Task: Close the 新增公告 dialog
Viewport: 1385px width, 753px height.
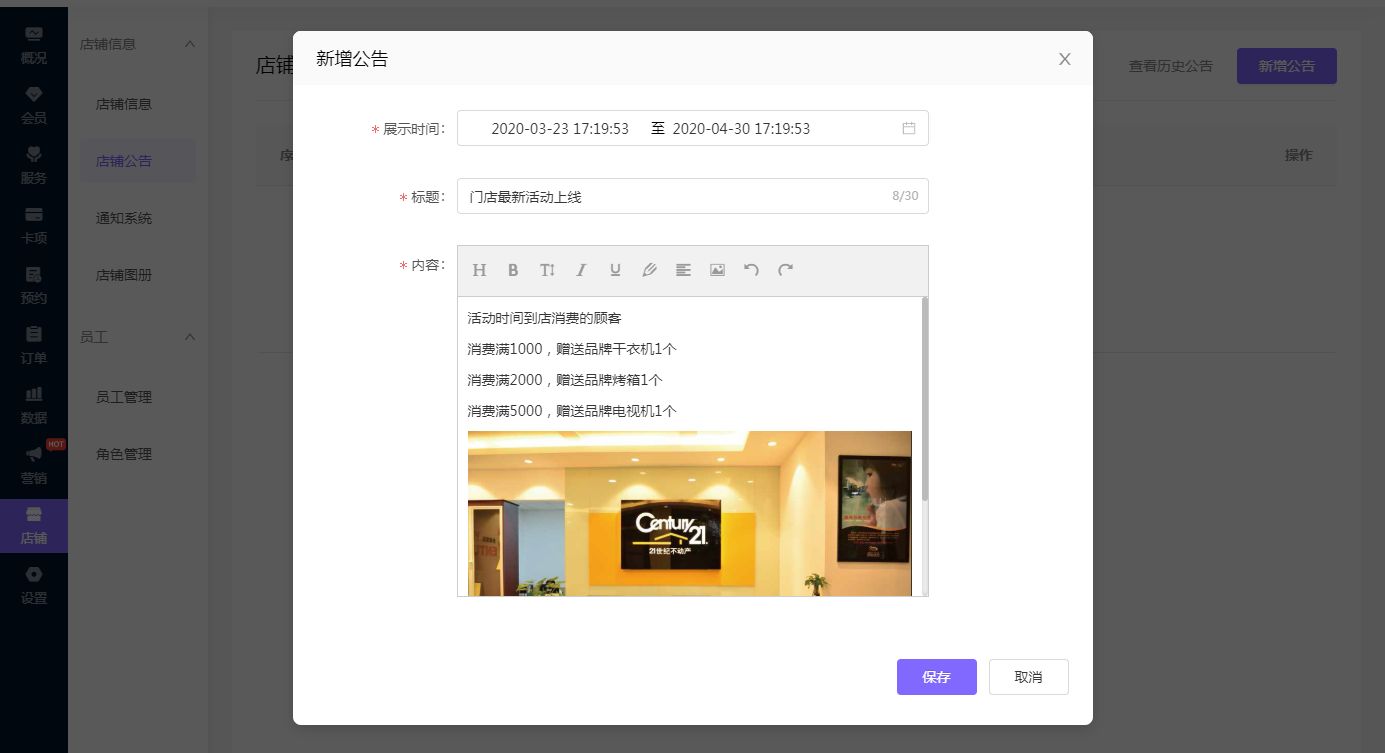Action: (x=1065, y=59)
